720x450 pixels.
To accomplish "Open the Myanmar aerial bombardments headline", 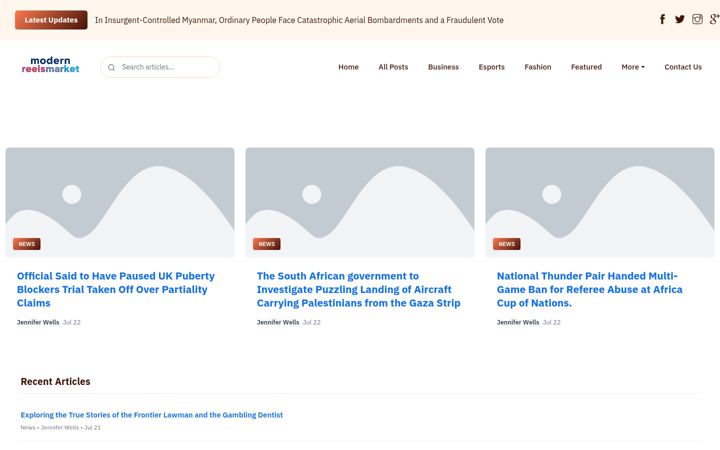I will [x=299, y=20].
